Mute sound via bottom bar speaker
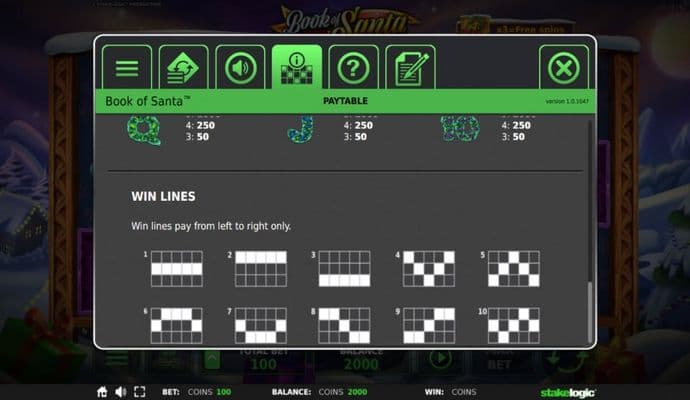 [120, 392]
